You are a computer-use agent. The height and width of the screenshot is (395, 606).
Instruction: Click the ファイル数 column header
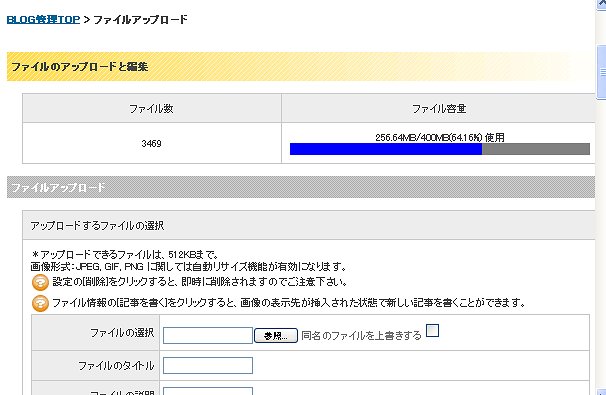pyautogui.click(x=152, y=109)
